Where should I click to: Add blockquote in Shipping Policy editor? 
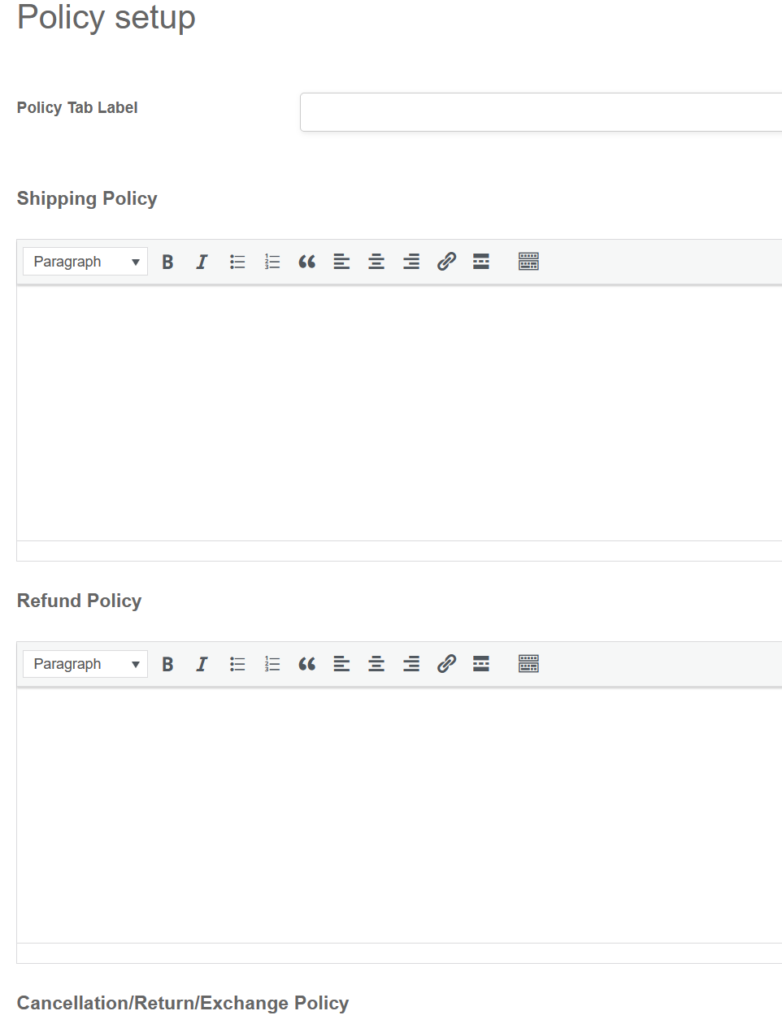click(305, 262)
